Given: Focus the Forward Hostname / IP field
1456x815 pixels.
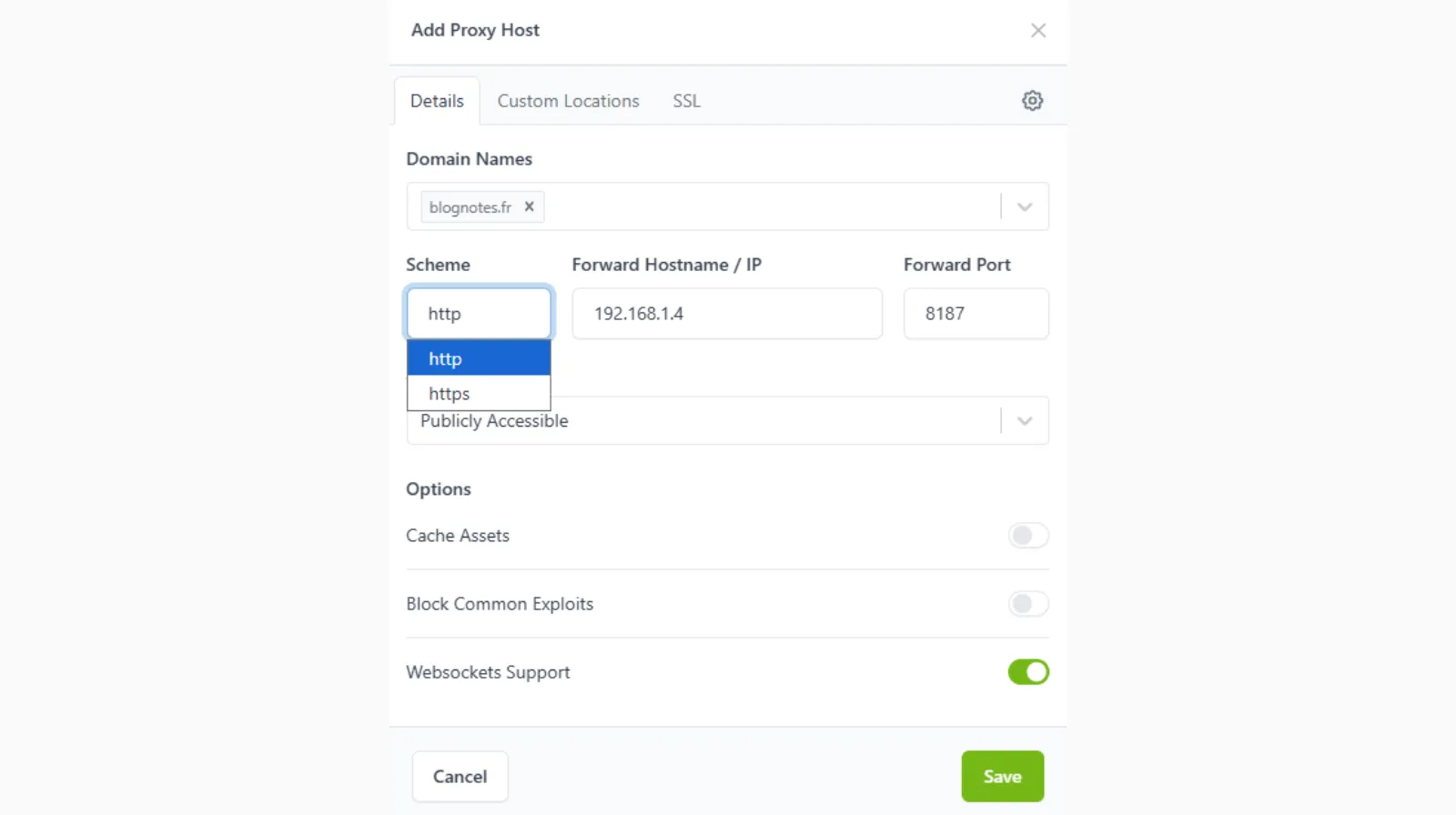Looking at the screenshot, I should click(726, 314).
